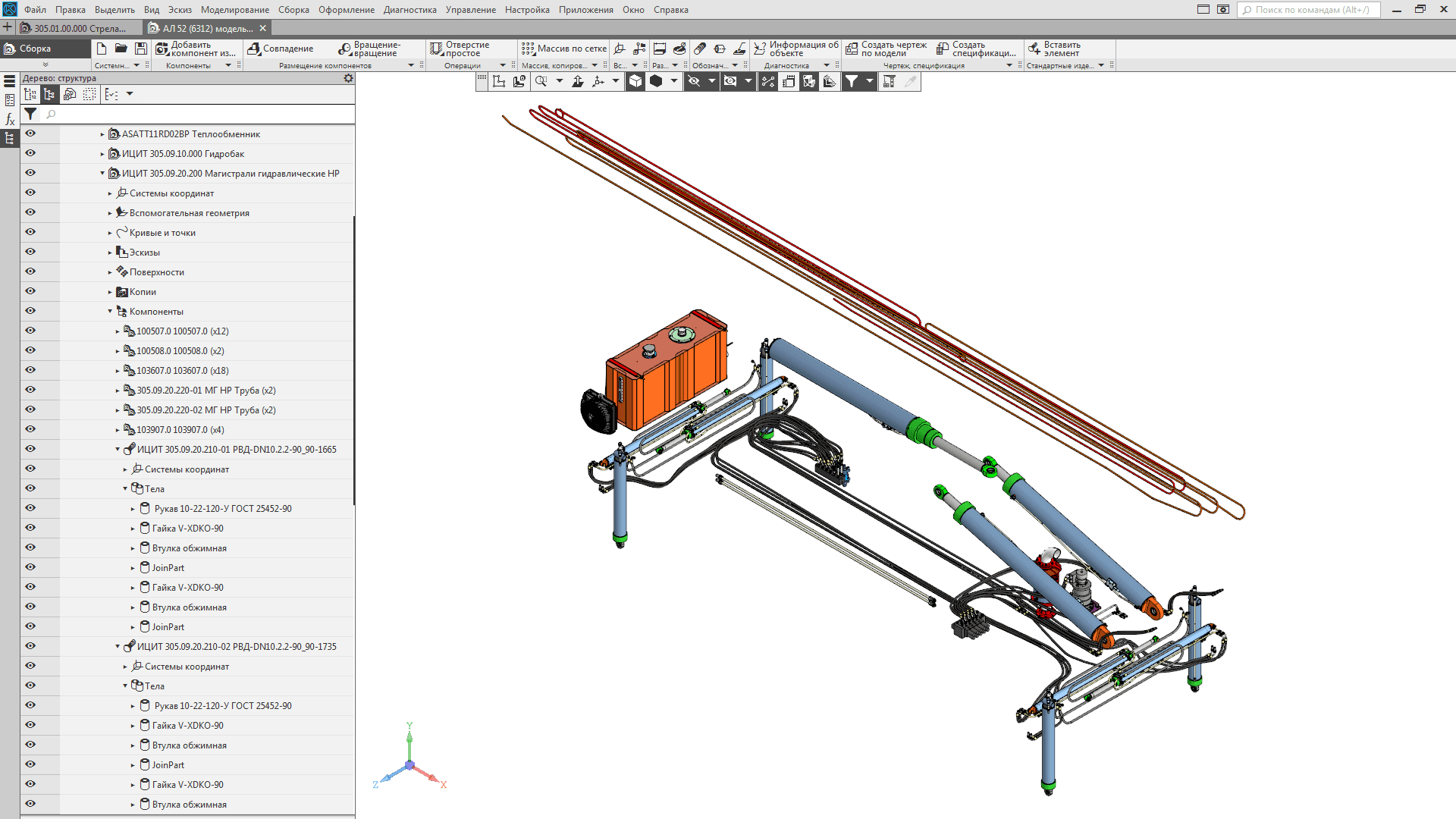1456x819 pixels.
Task: Select Отверстие простое operation
Action: [460, 49]
